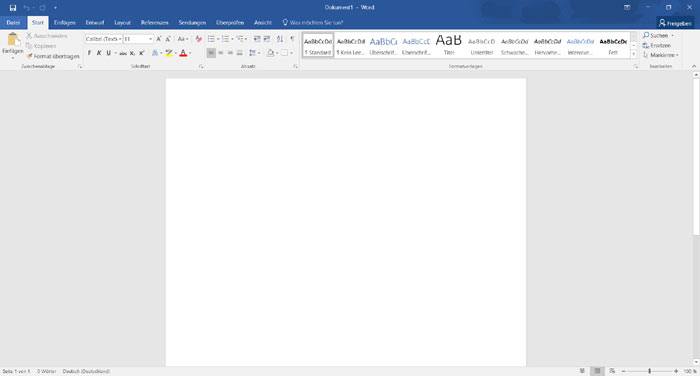Open the Ansicht ribbon tab
This screenshot has width=700, height=376.
point(262,22)
